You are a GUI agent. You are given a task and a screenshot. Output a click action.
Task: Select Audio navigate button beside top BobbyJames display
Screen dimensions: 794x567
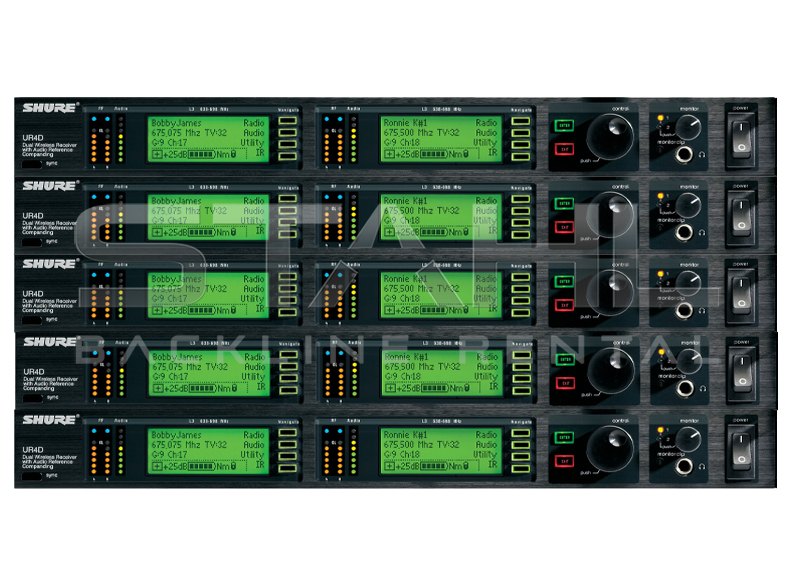288,133
